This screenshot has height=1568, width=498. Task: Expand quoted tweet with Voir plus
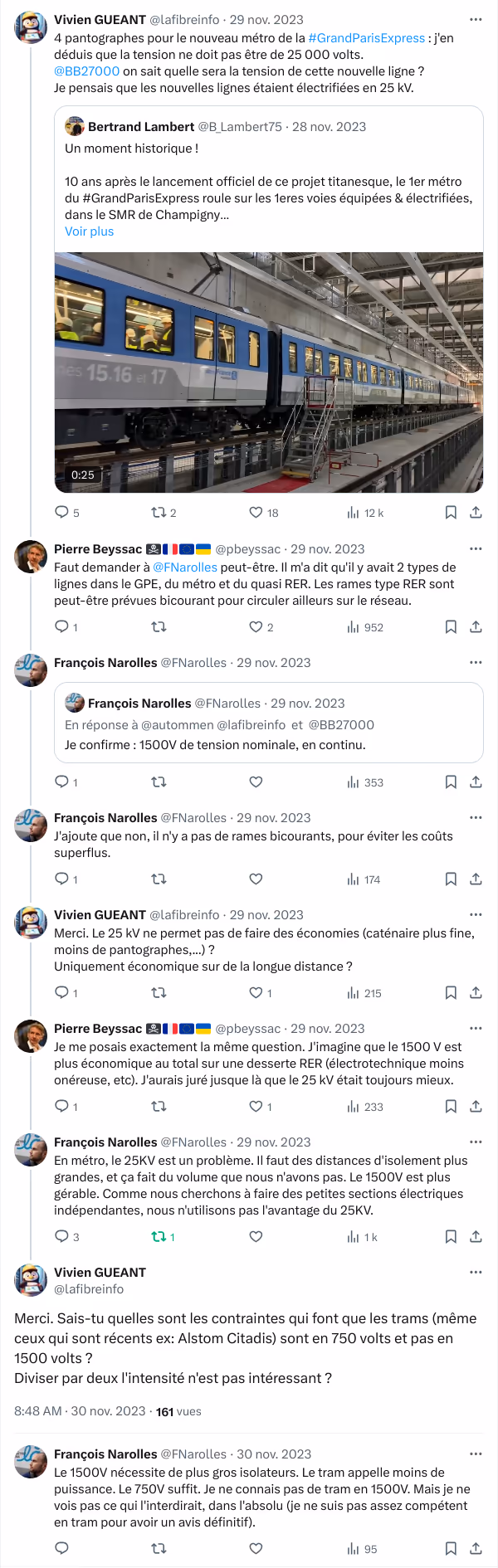tap(90, 231)
